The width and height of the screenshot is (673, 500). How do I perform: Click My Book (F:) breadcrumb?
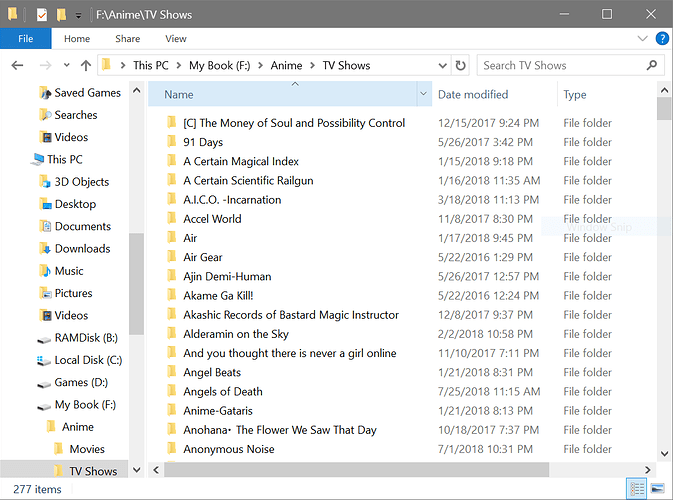pos(220,65)
